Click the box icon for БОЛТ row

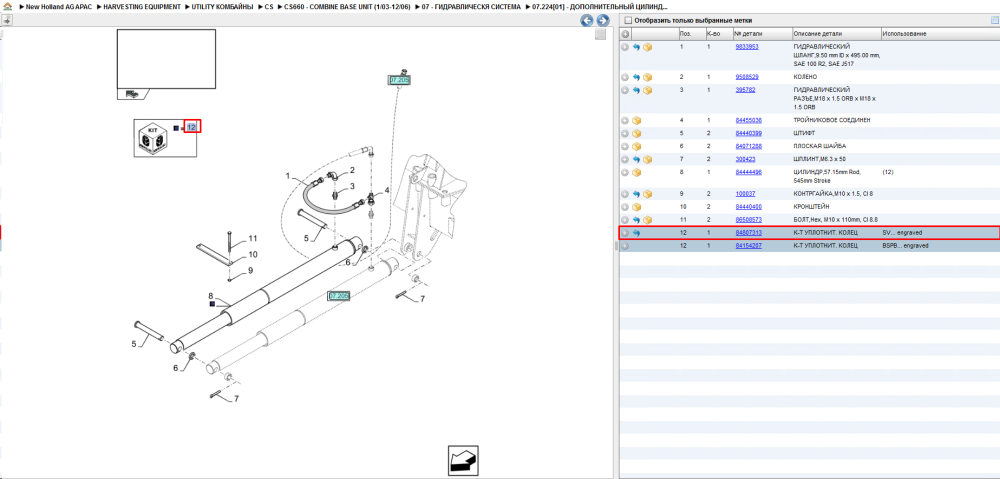(x=647, y=220)
